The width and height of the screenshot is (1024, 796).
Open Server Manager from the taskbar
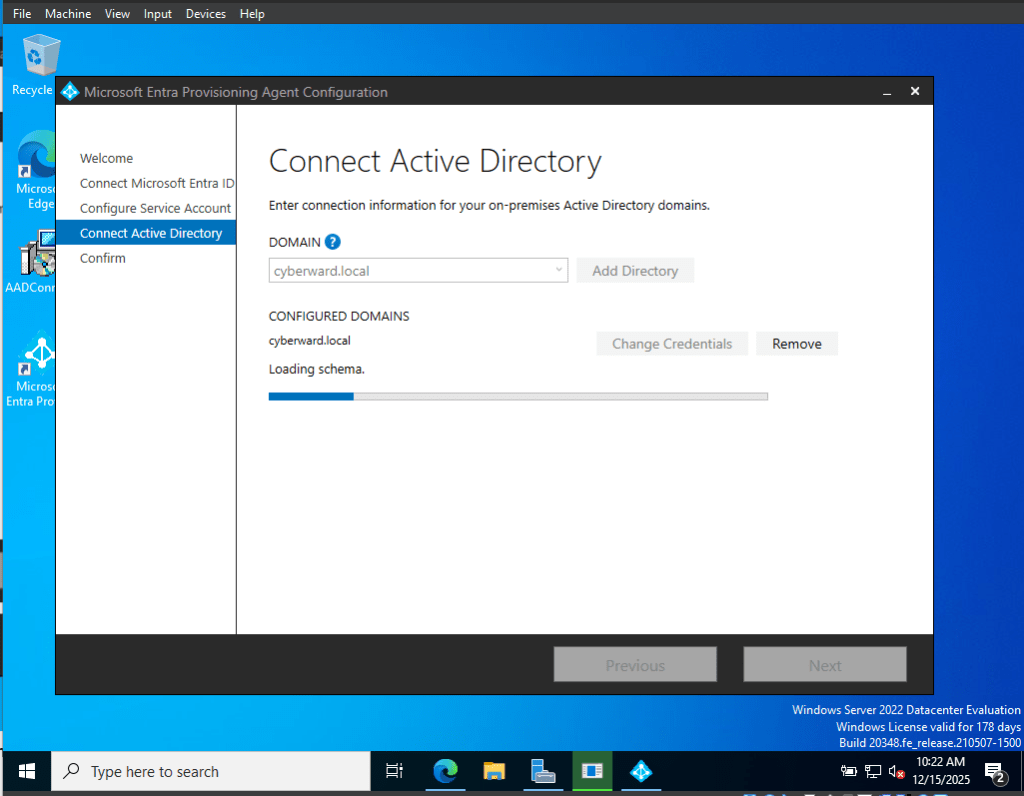(x=543, y=771)
